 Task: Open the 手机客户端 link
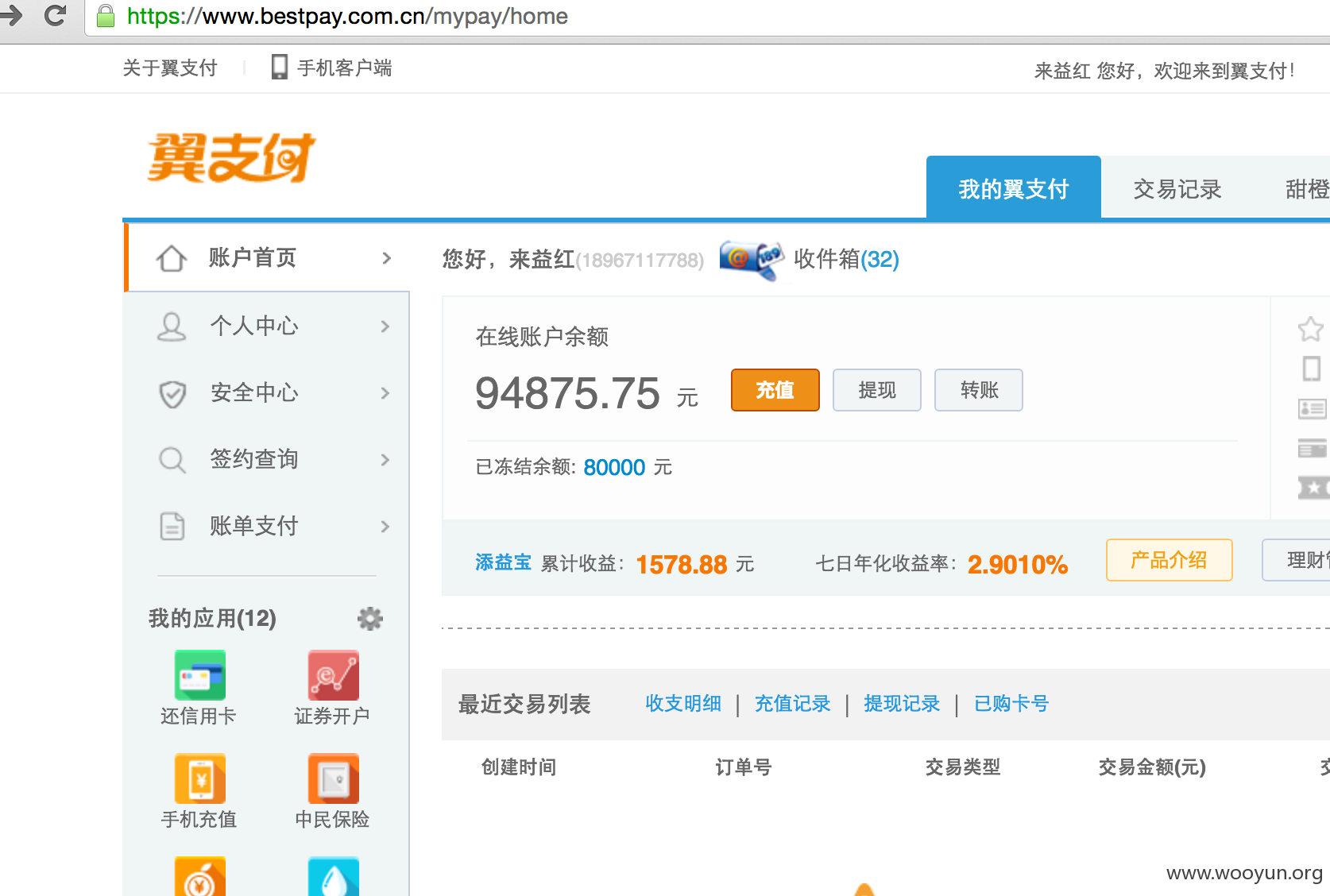(344, 68)
